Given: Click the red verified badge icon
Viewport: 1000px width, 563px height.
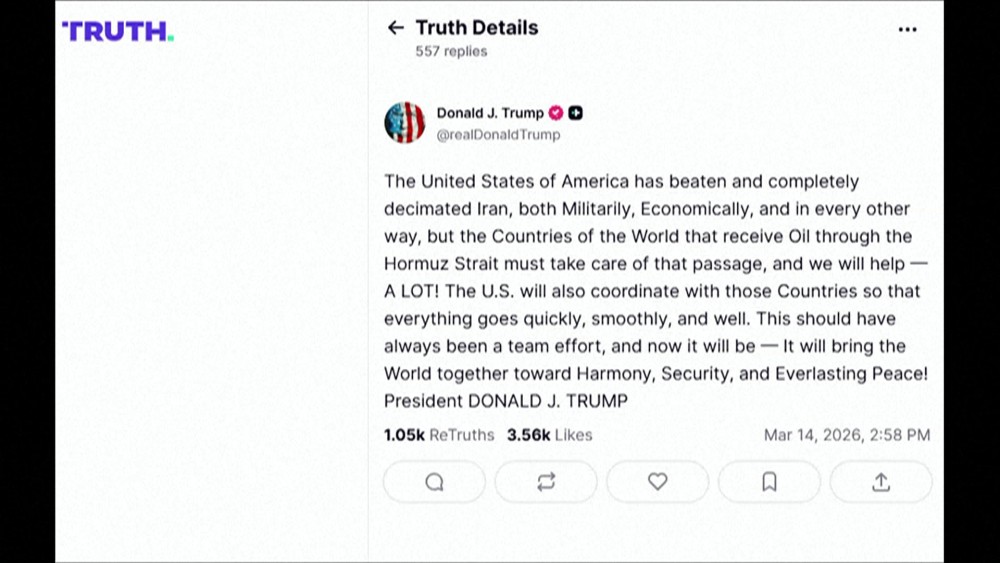Looking at the screenshot, I should click(556, 113).
